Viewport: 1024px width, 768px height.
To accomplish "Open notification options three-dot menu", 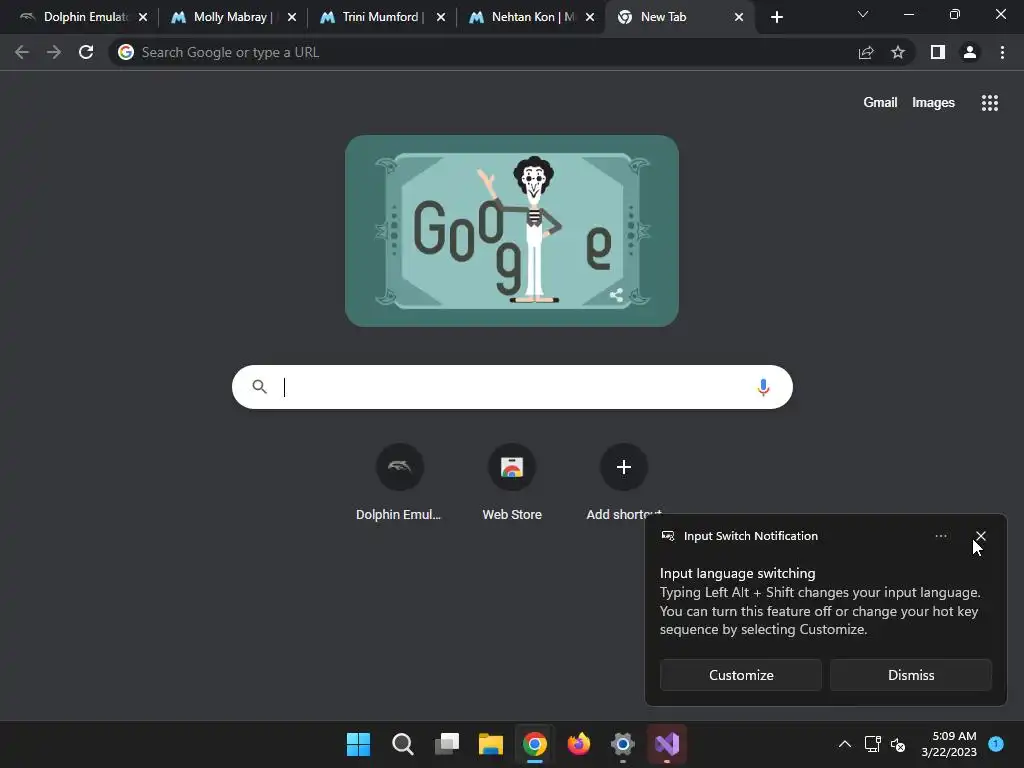I will pyautogui.click(x=940, y=536).
